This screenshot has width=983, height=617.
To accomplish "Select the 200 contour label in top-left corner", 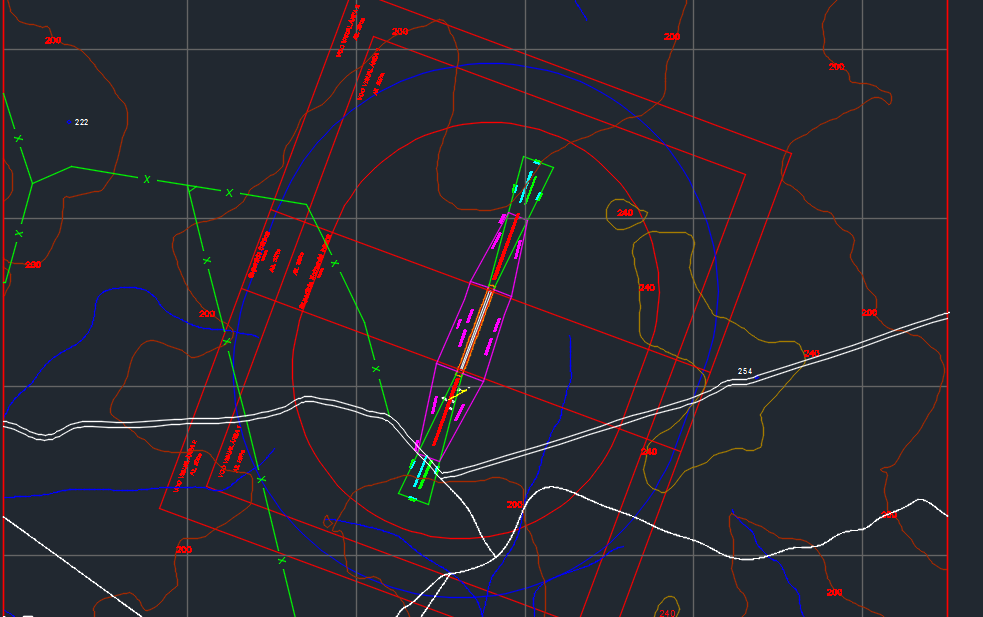I will click(53, 40).
